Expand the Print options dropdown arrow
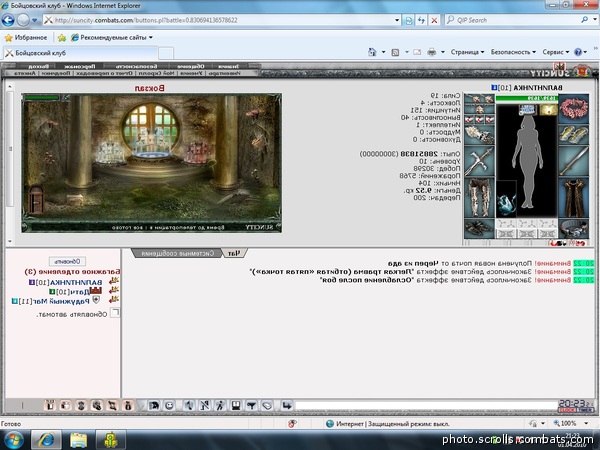Image resolution: width=600 pixels, height=450 pixels. 442,52
